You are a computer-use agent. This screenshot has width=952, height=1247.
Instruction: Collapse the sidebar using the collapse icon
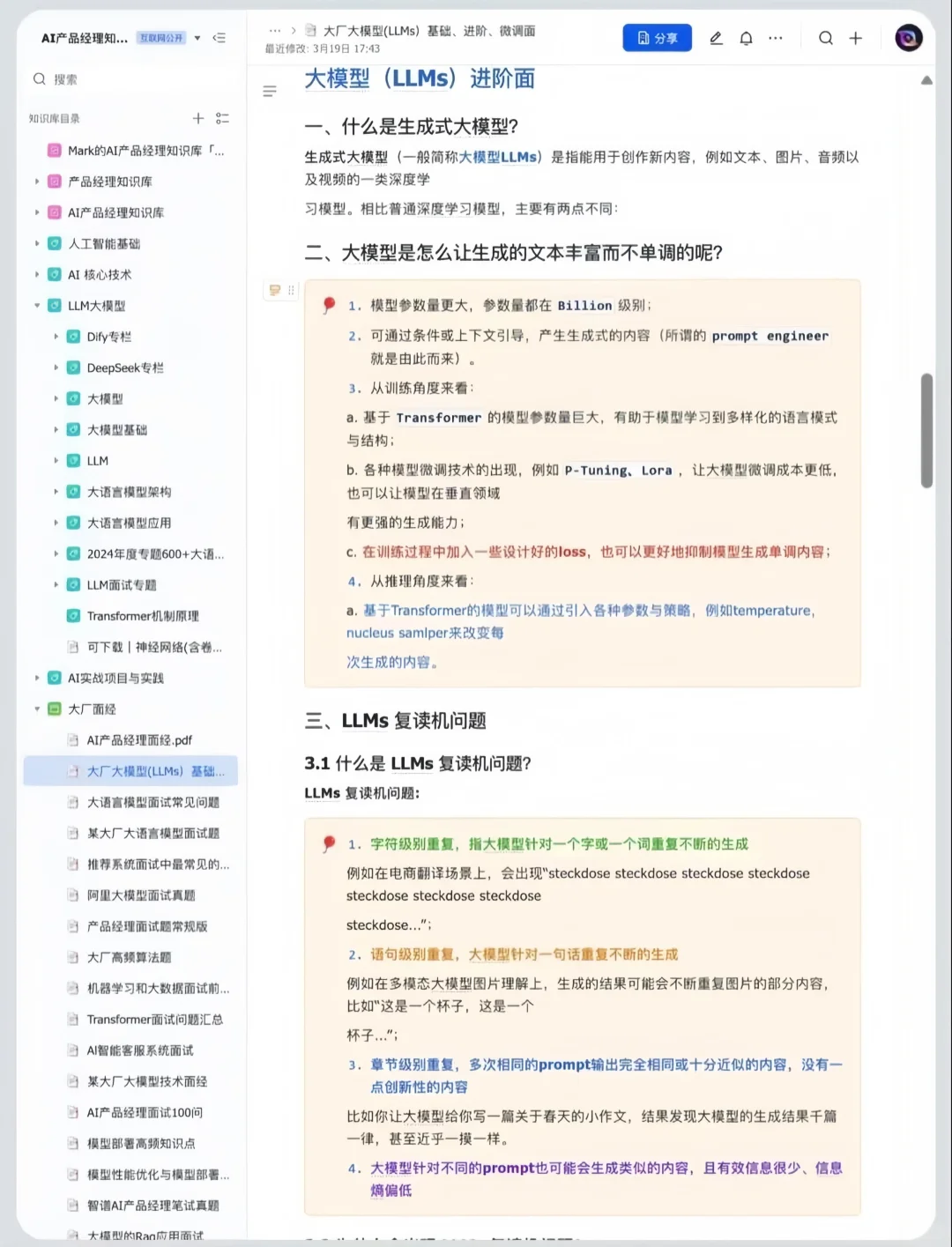(219, 38)
